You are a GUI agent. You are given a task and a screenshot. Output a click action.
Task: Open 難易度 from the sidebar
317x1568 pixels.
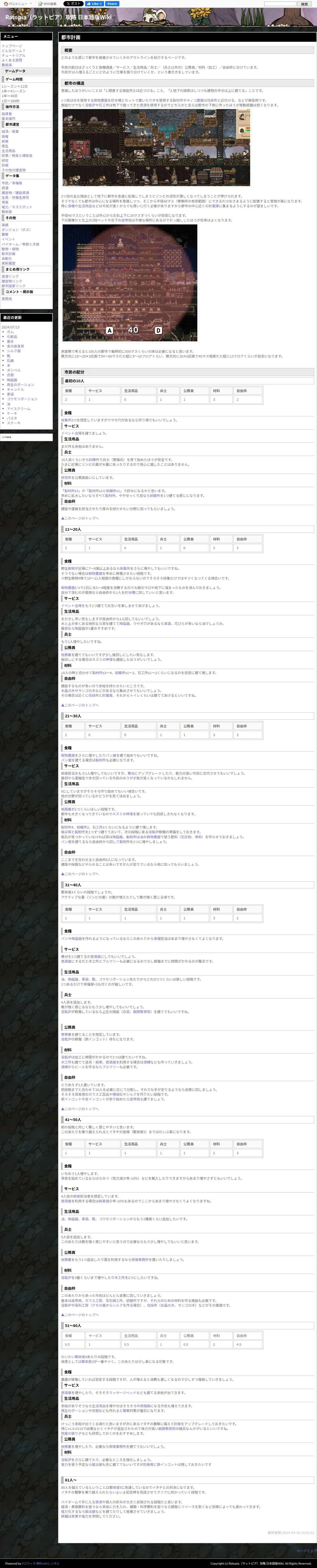pos(6,65)
